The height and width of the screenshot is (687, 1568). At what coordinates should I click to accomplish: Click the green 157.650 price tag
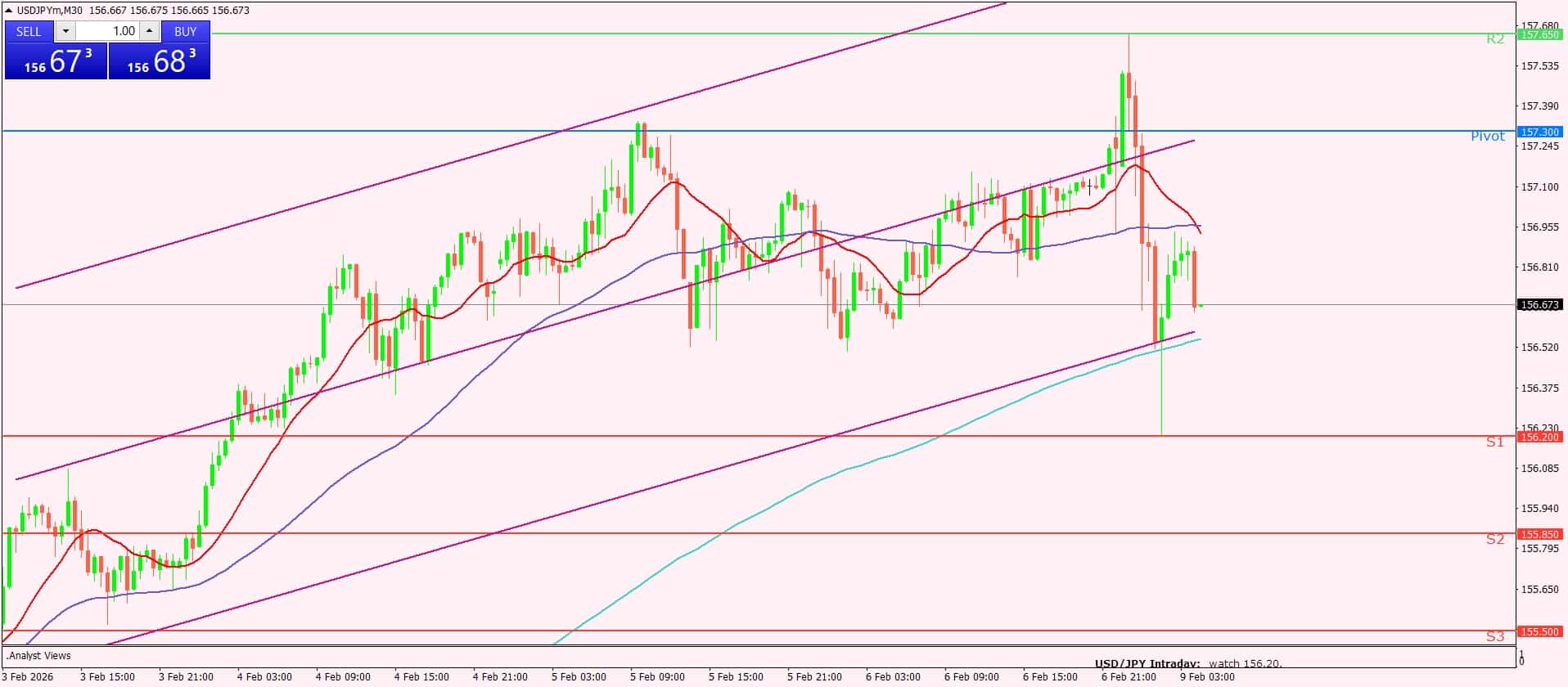pos(1539,34)
